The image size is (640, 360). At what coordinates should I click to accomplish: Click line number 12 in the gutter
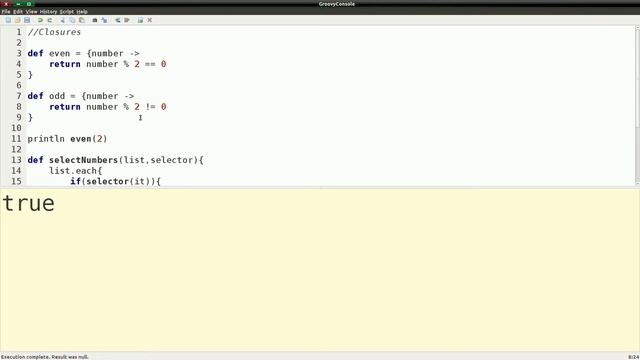point(16,149)
